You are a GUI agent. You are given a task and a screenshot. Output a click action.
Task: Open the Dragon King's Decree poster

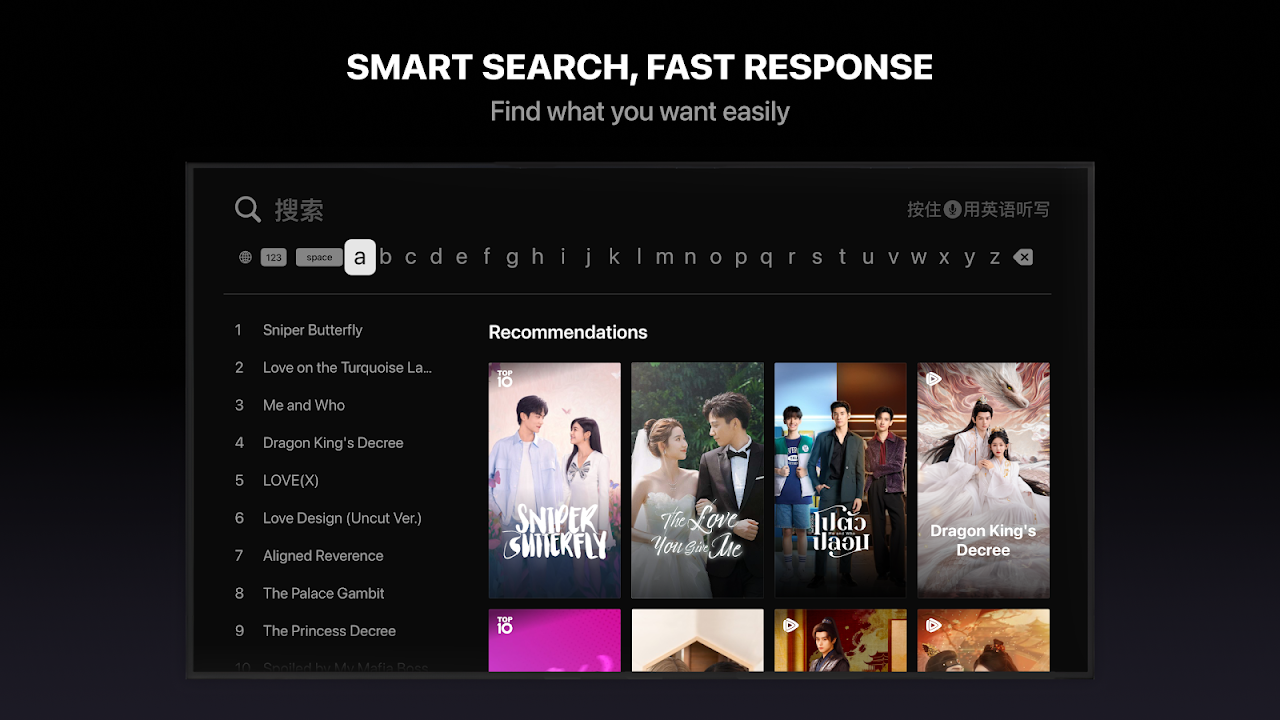tap(983, 480)
